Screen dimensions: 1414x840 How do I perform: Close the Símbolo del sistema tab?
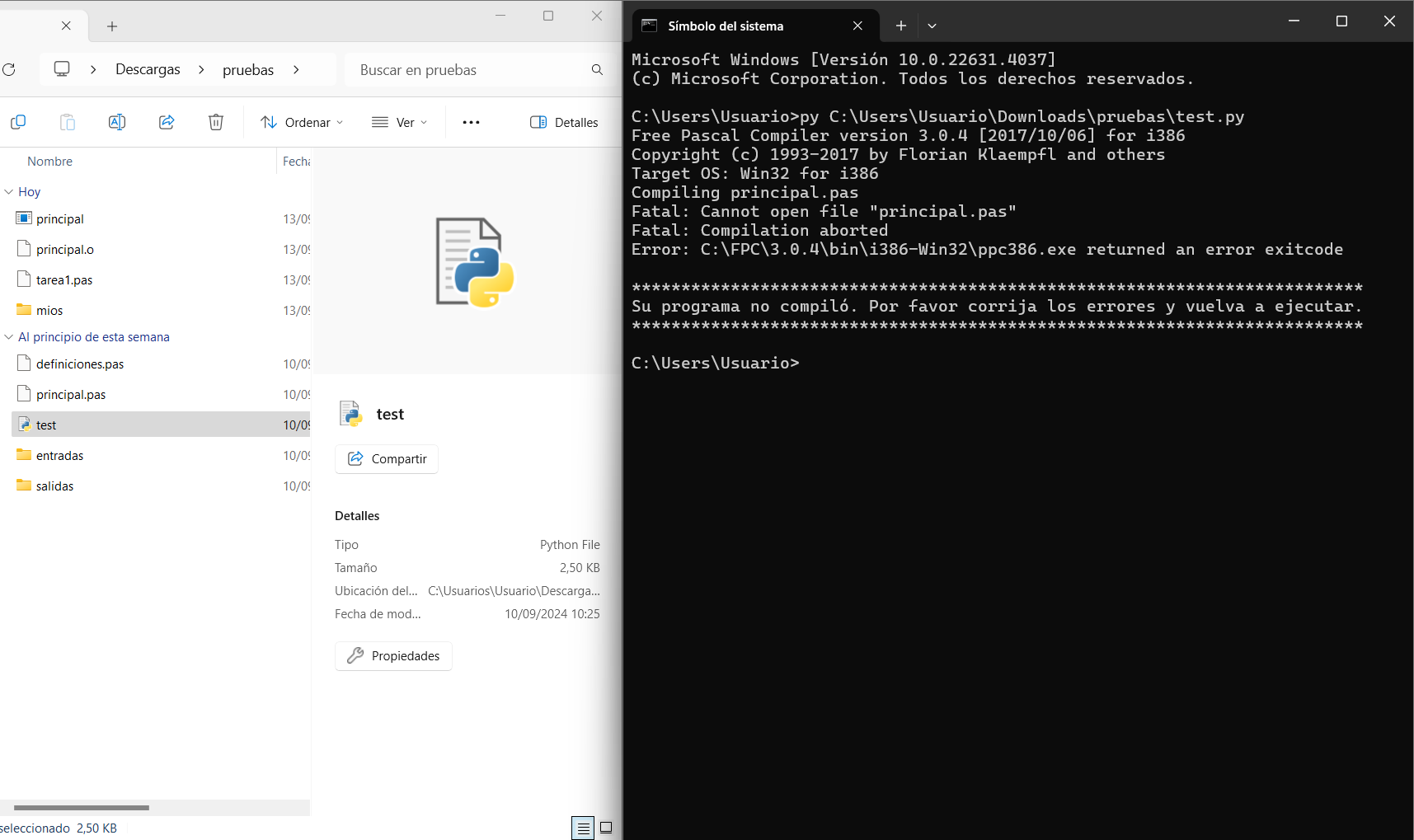857,26
